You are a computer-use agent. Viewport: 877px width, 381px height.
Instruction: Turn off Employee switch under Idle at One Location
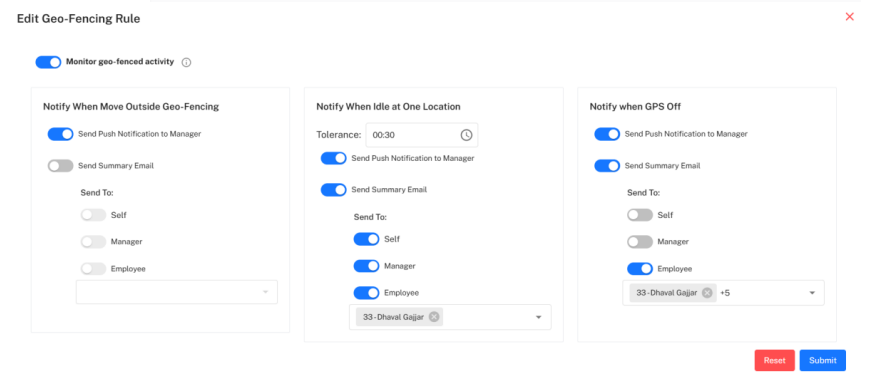pos(366,293)
